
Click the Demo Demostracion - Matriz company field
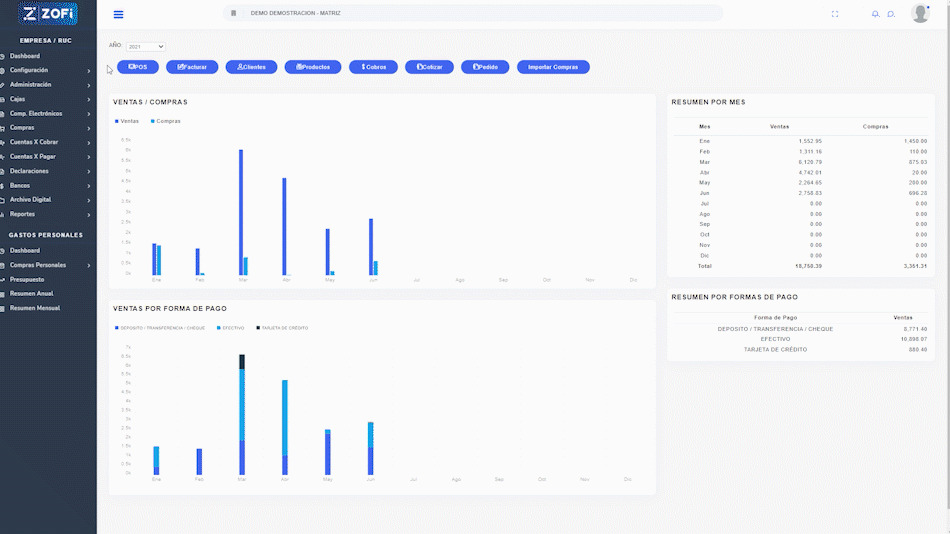click(472, 13)
